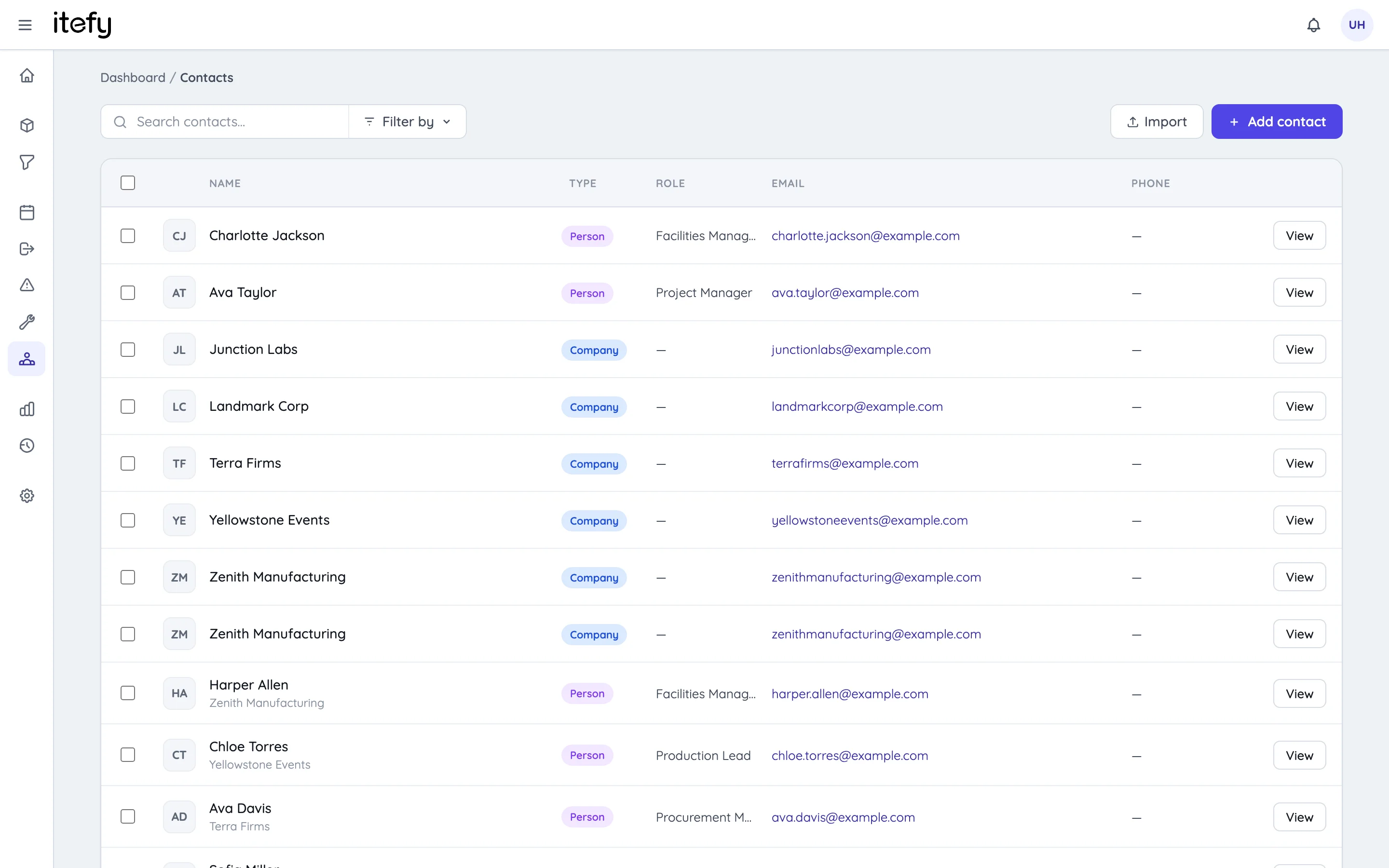Toggle the select-all checkbox in the header
Viewport: 1389px width, 868px height.
[x=128, y=183]
